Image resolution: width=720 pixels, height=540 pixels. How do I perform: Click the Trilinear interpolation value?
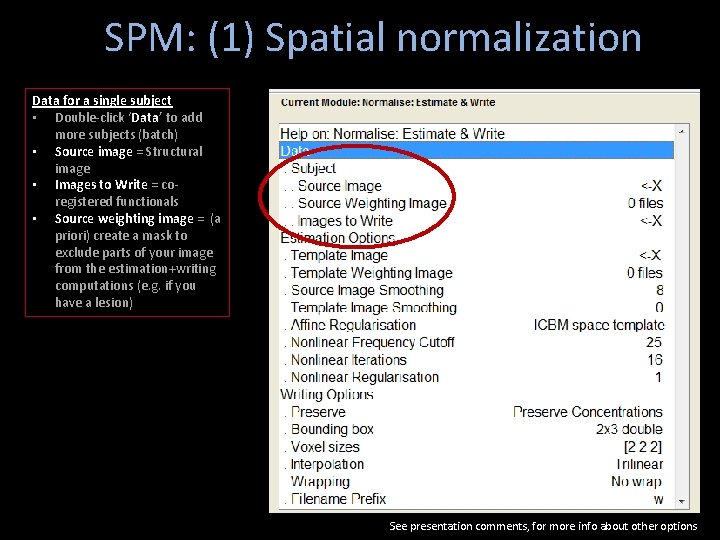pos(639,464)
